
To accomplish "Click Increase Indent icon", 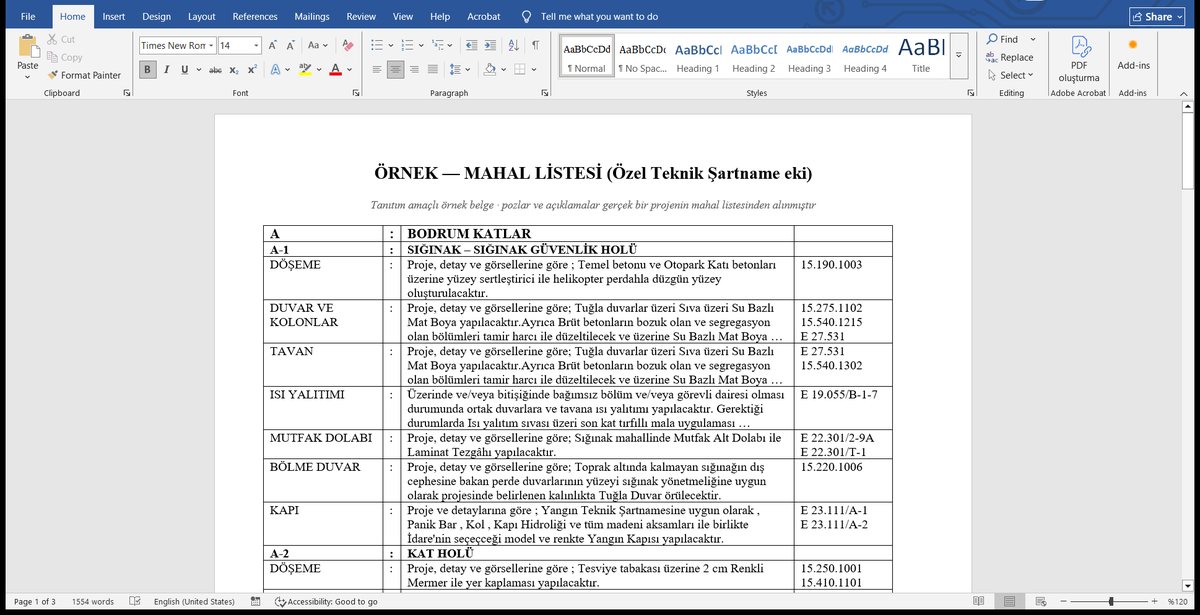I will pos(491,45).
